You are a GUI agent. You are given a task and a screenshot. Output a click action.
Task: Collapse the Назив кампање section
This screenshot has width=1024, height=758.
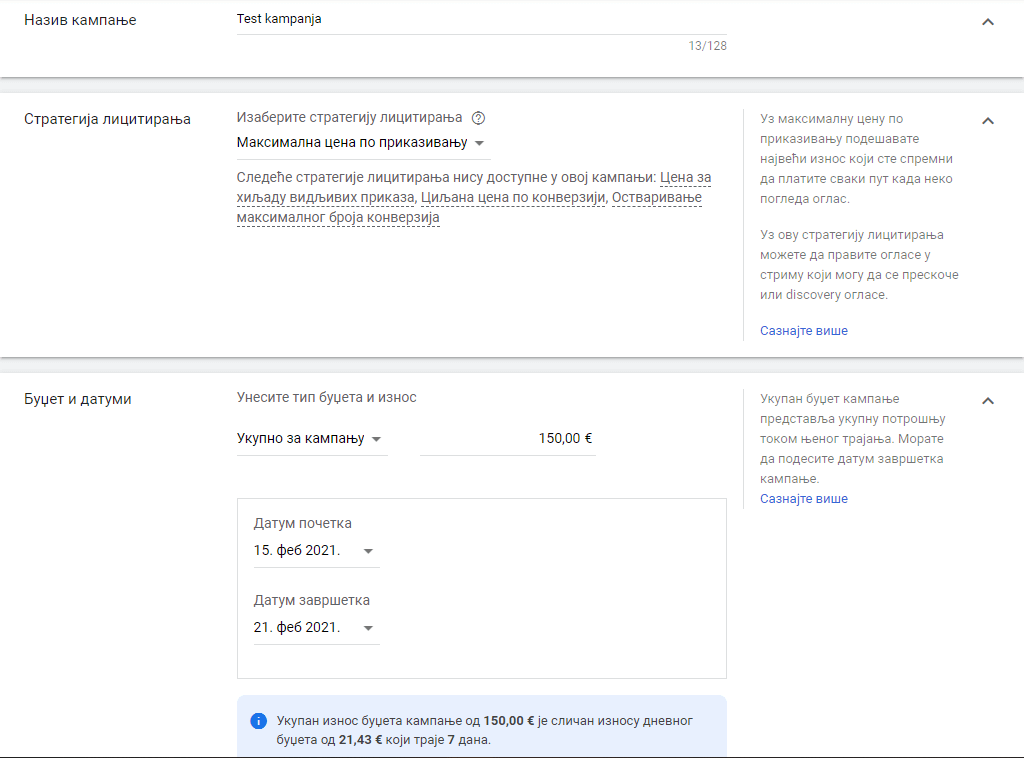[x=987, y=22]
